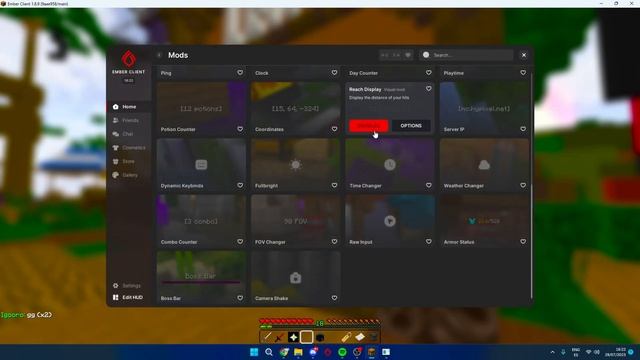Favorite the Dynamic Keybinds mod
Image resolution: width=640 pixels, height=360 pixels.
point(240,185)
